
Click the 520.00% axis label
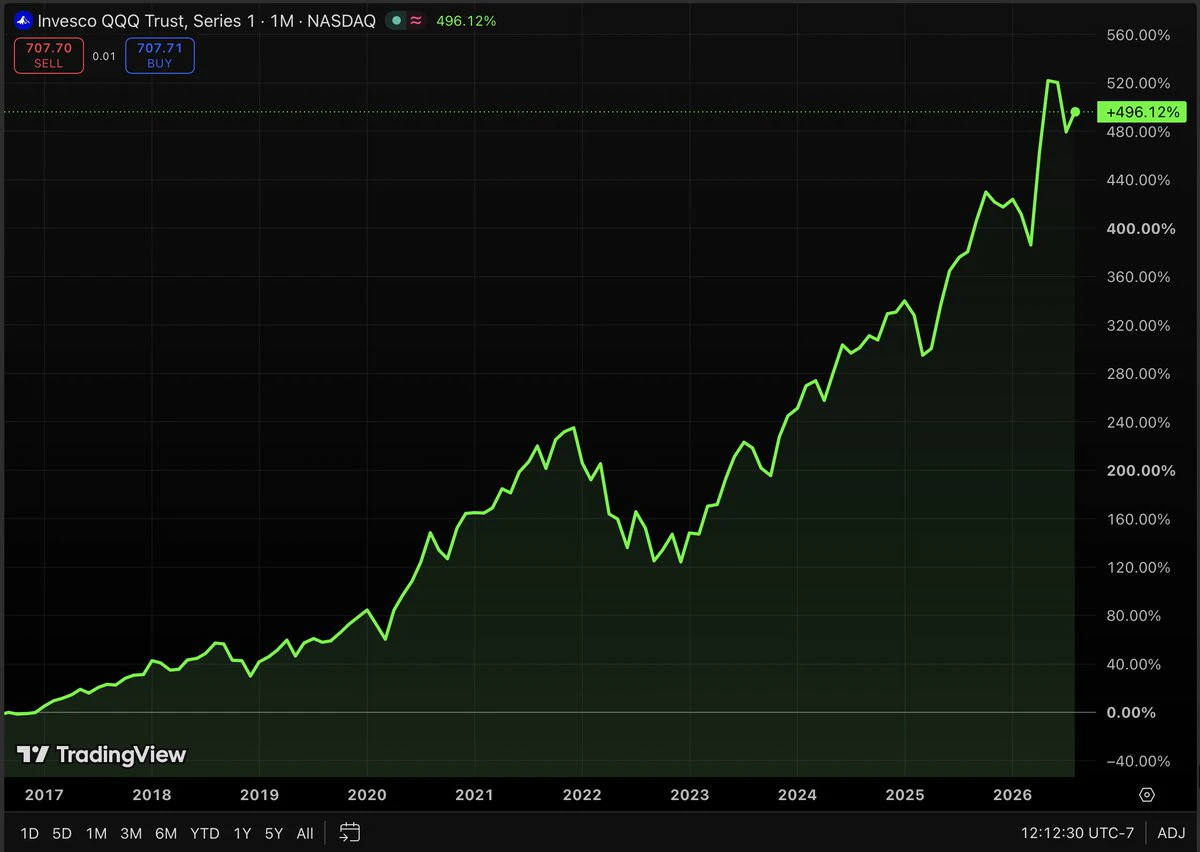[x=1140, y=83]
